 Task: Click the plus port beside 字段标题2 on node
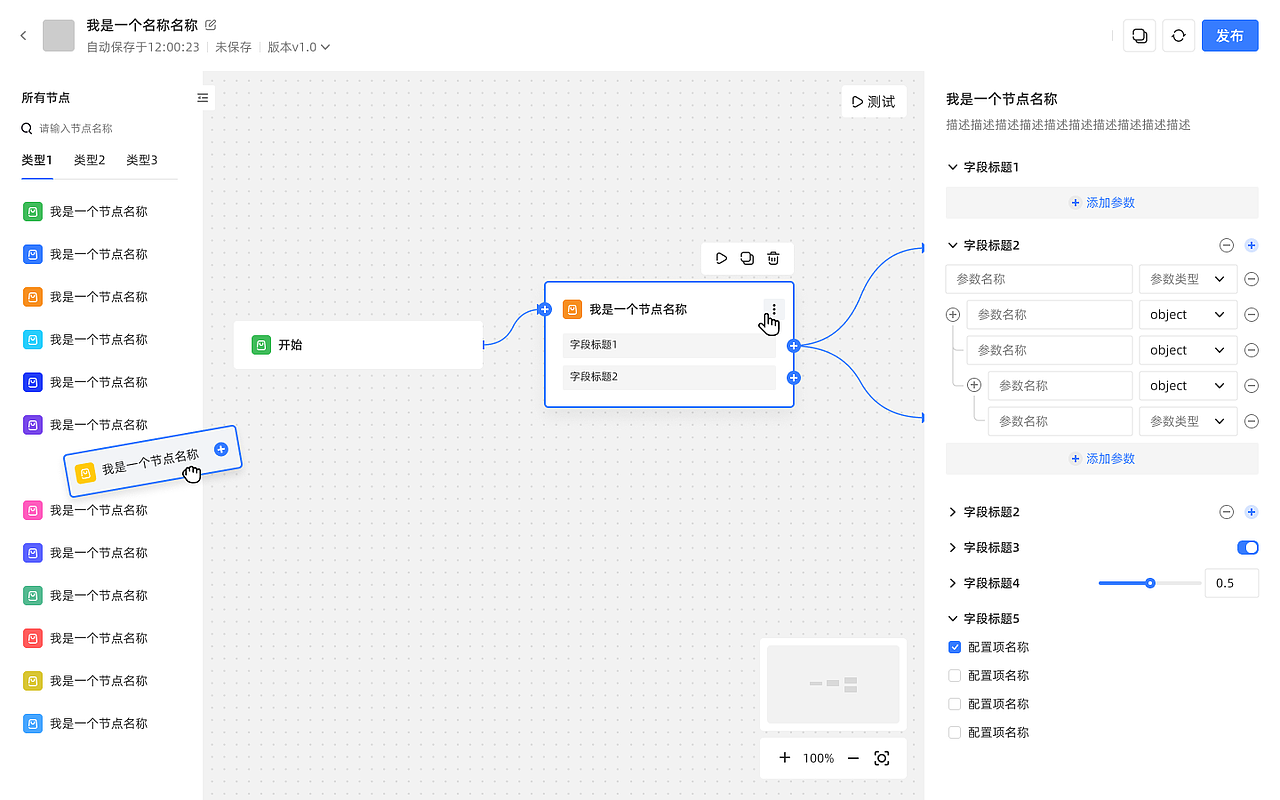click(793, 378)
